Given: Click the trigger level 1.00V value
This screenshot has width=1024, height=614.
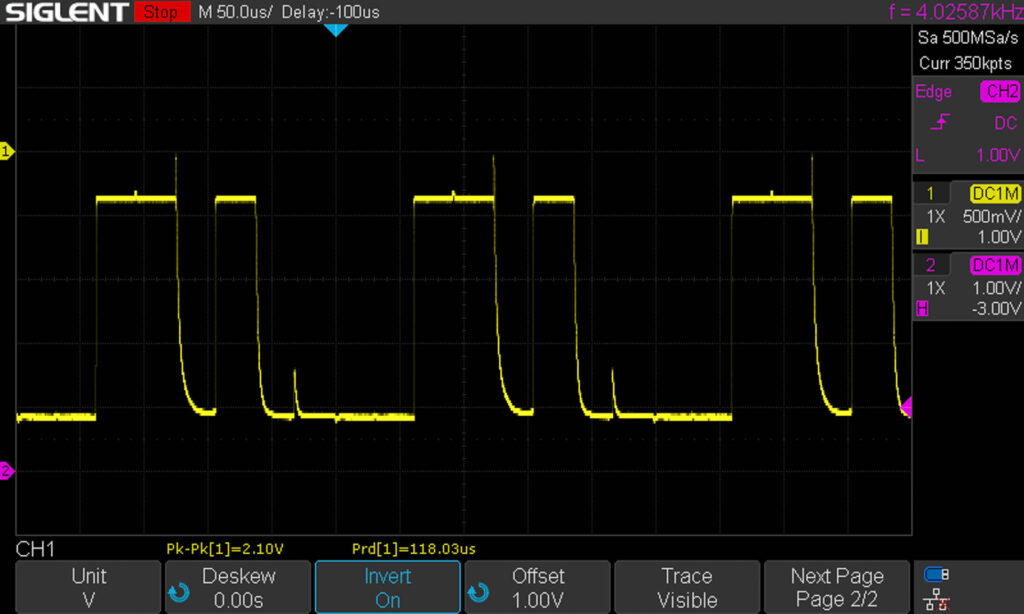Looking at the screenshot, I should pos(997,155).
